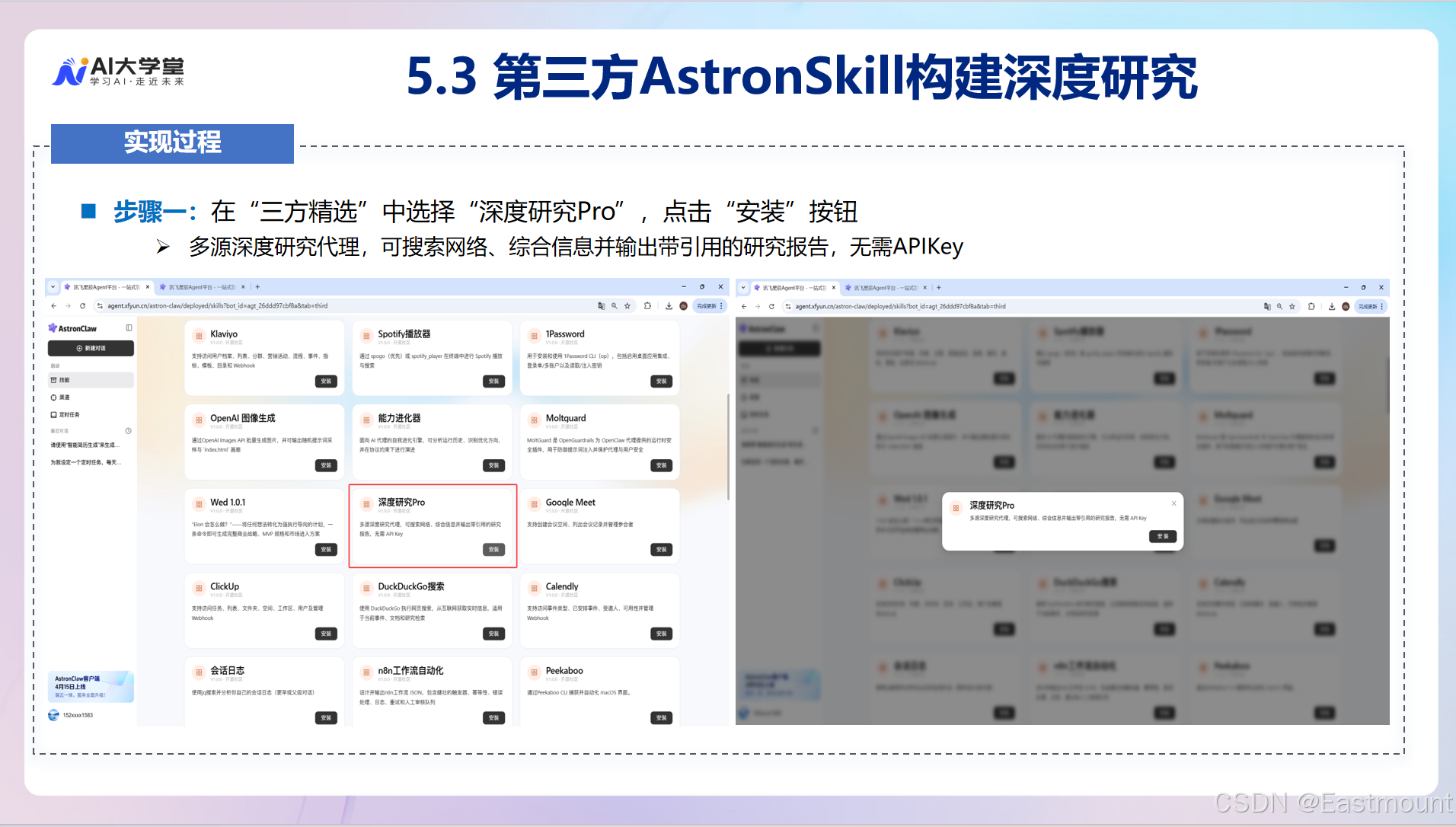Click the AstronClaw logo in the sidebar
This screenshot has height=827, width=1456.
tap(72, 328)
